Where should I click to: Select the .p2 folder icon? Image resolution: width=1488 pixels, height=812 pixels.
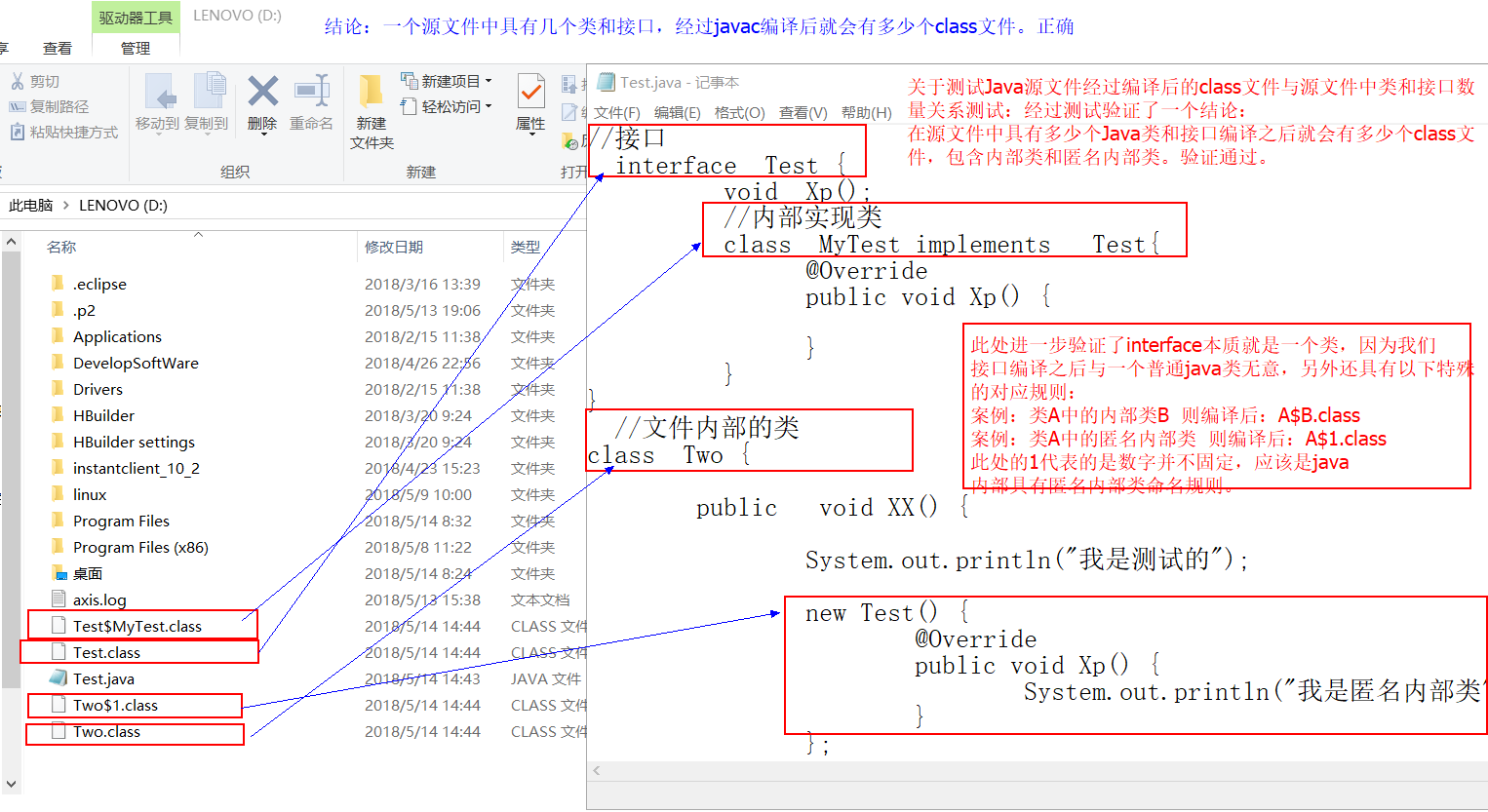[58, 310]
